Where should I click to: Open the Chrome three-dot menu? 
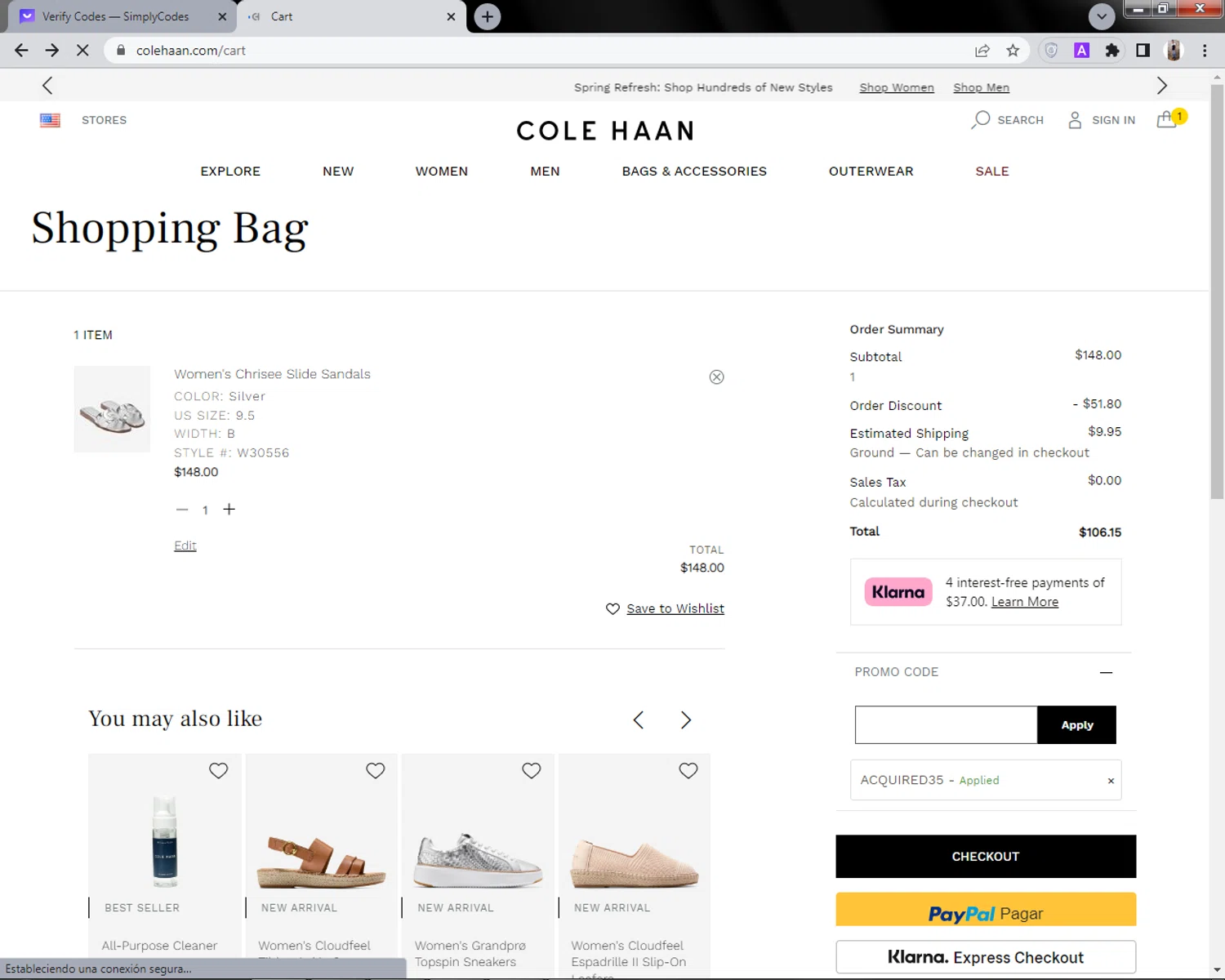tap(1205, 51)
